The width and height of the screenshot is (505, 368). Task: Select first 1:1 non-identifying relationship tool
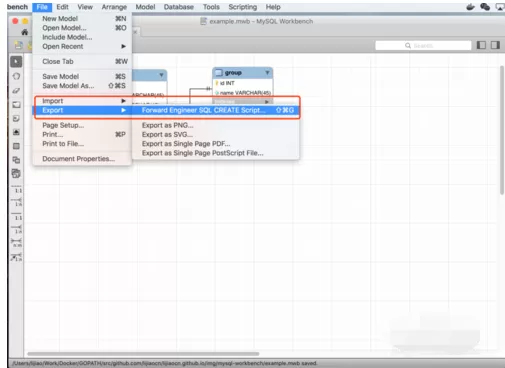(x=17, y=189)
